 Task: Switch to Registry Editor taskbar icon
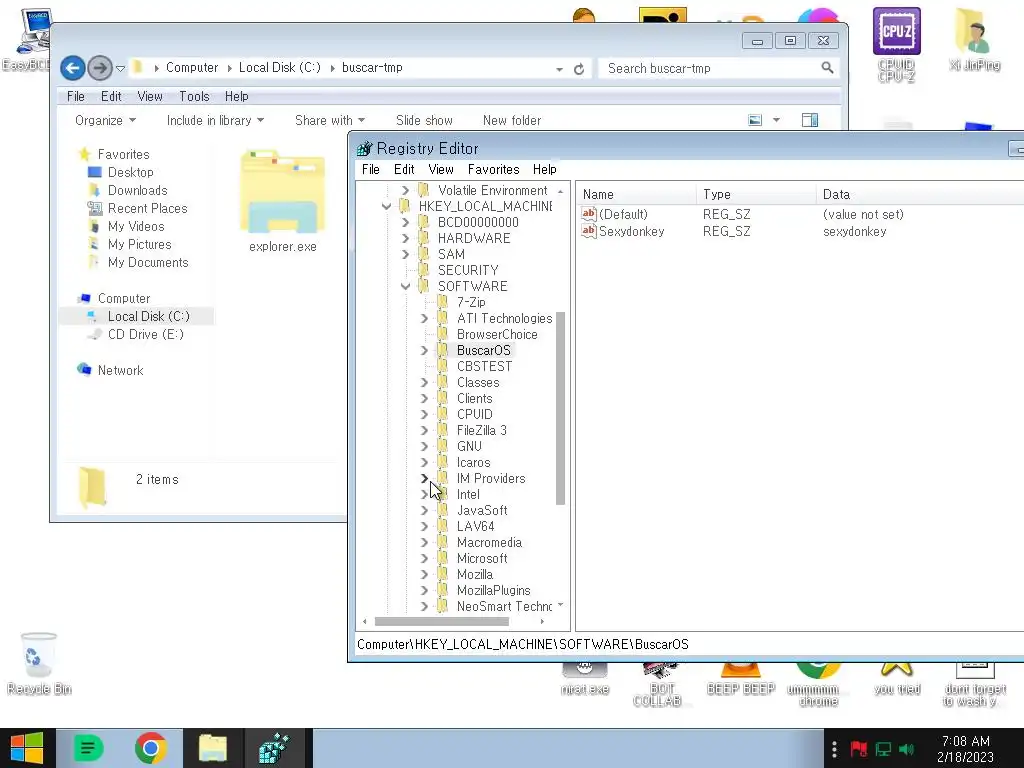coord(275,748)
